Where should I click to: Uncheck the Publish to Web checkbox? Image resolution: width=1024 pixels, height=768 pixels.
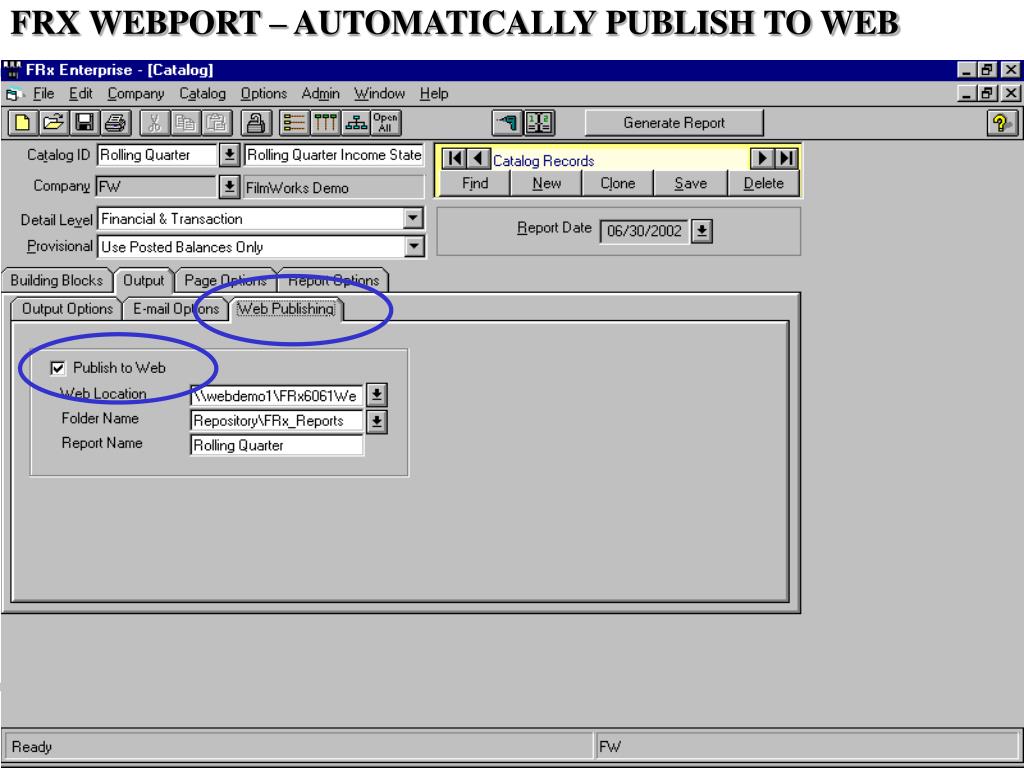[x=57, y=368]
